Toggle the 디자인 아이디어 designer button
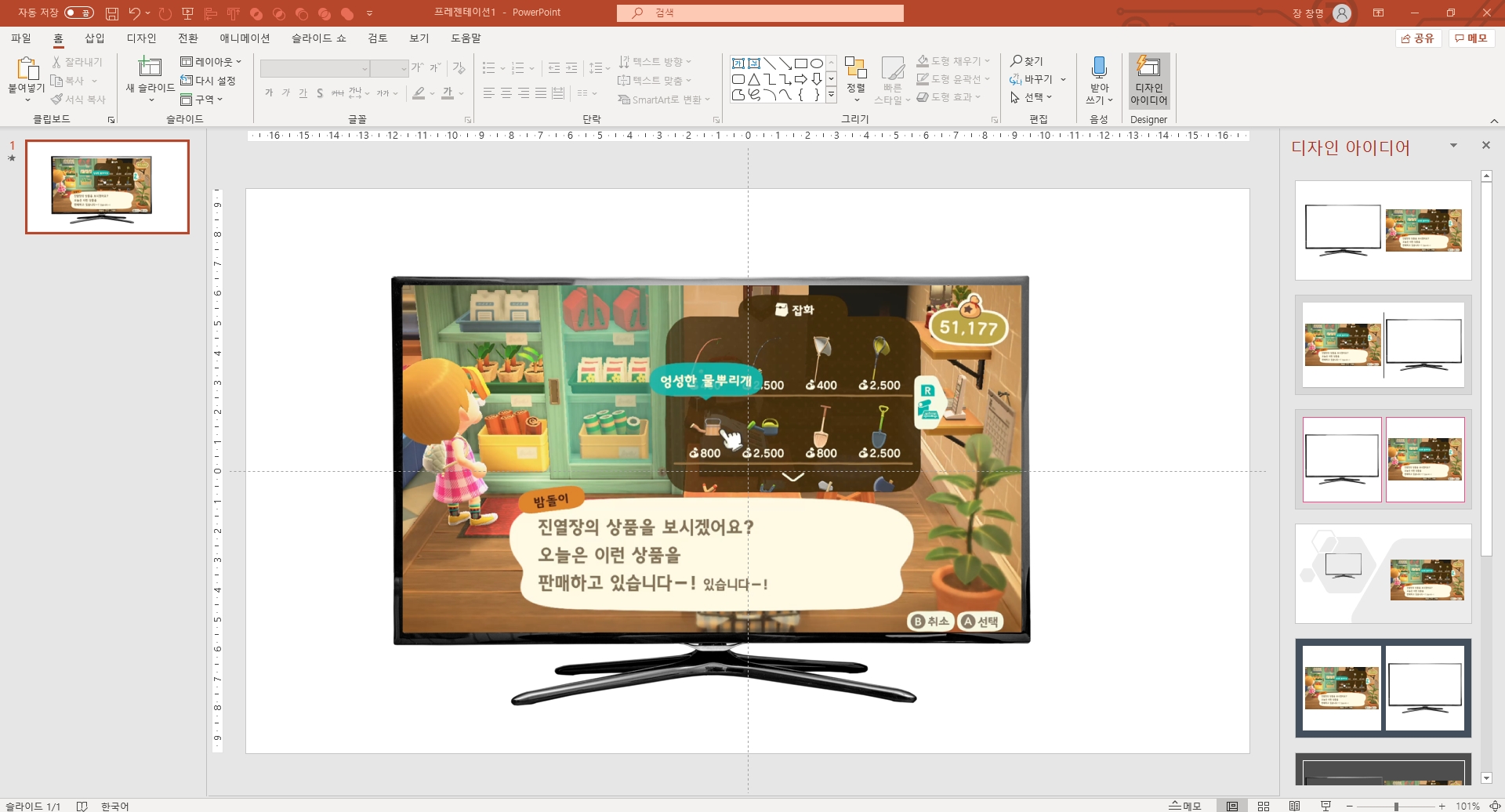1505x812 pixels. [x=1149, y=81]
